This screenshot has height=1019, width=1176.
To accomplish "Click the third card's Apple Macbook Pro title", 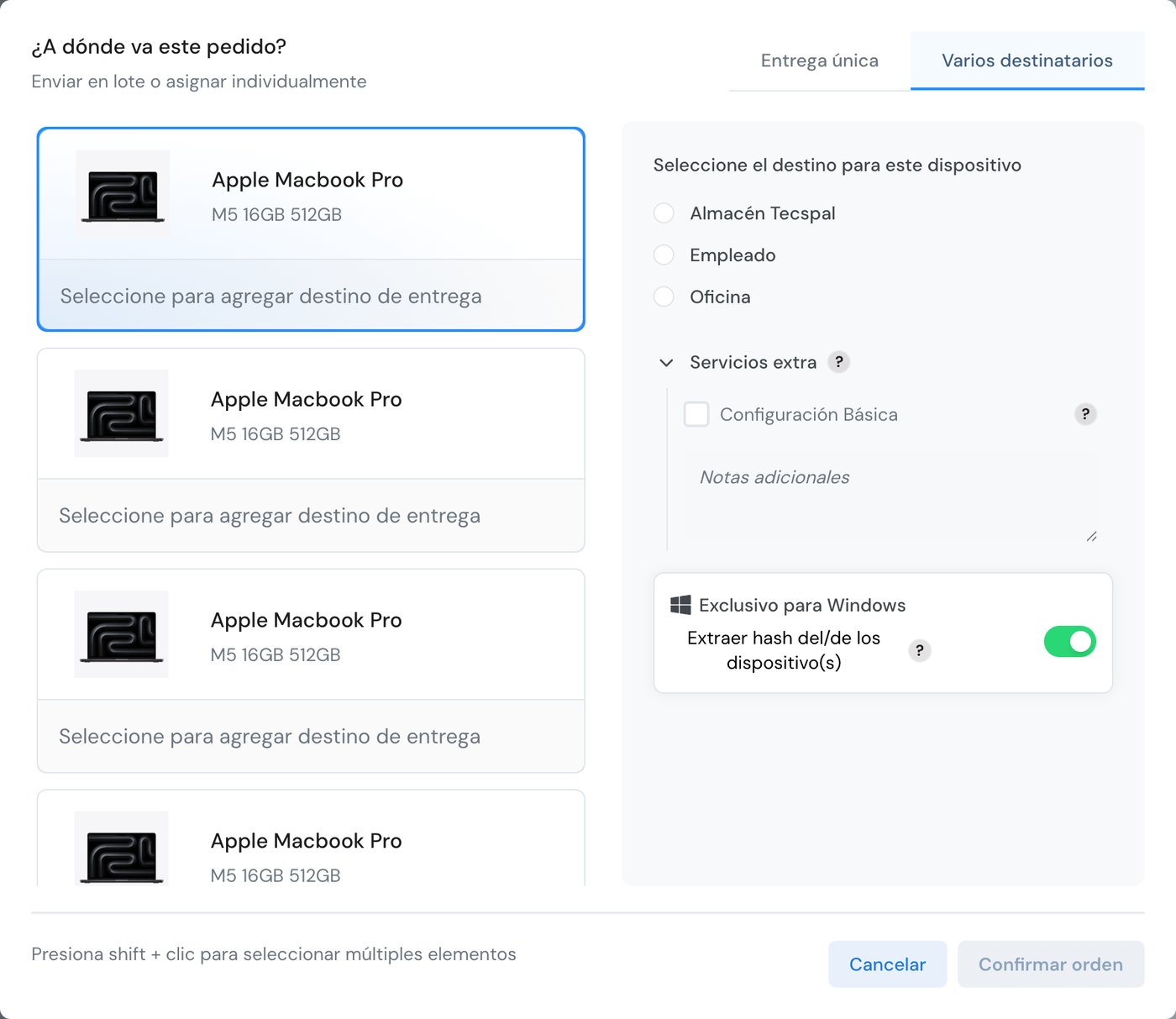I will point(307,620).
